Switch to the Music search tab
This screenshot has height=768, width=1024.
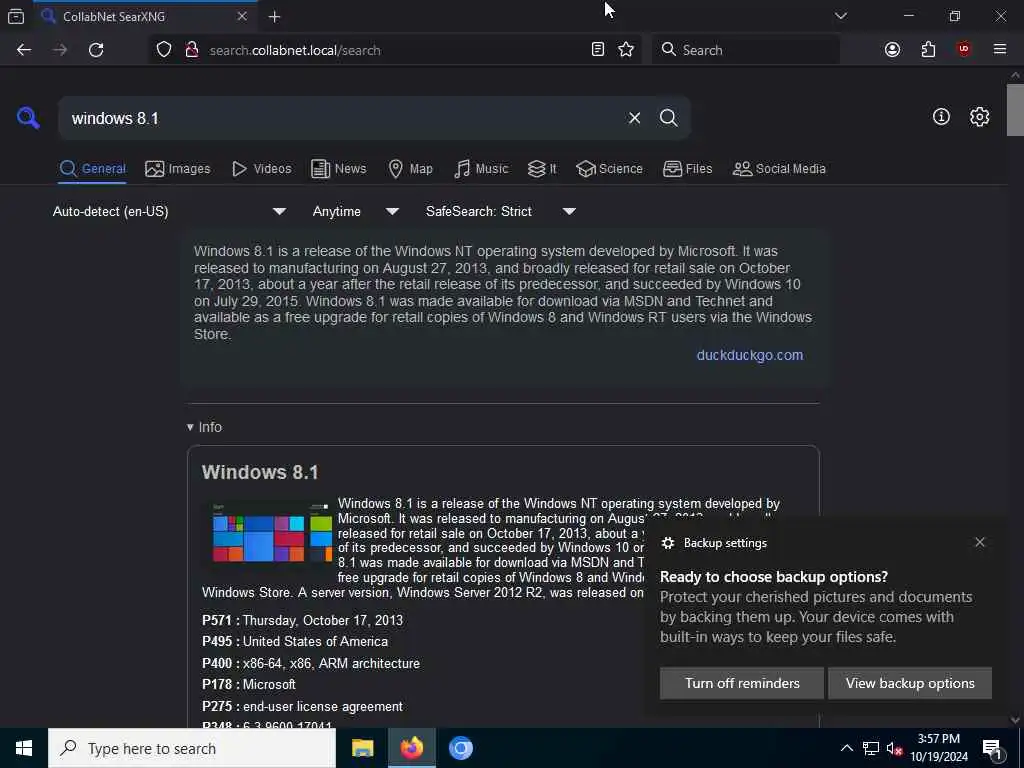coord(481,168)
